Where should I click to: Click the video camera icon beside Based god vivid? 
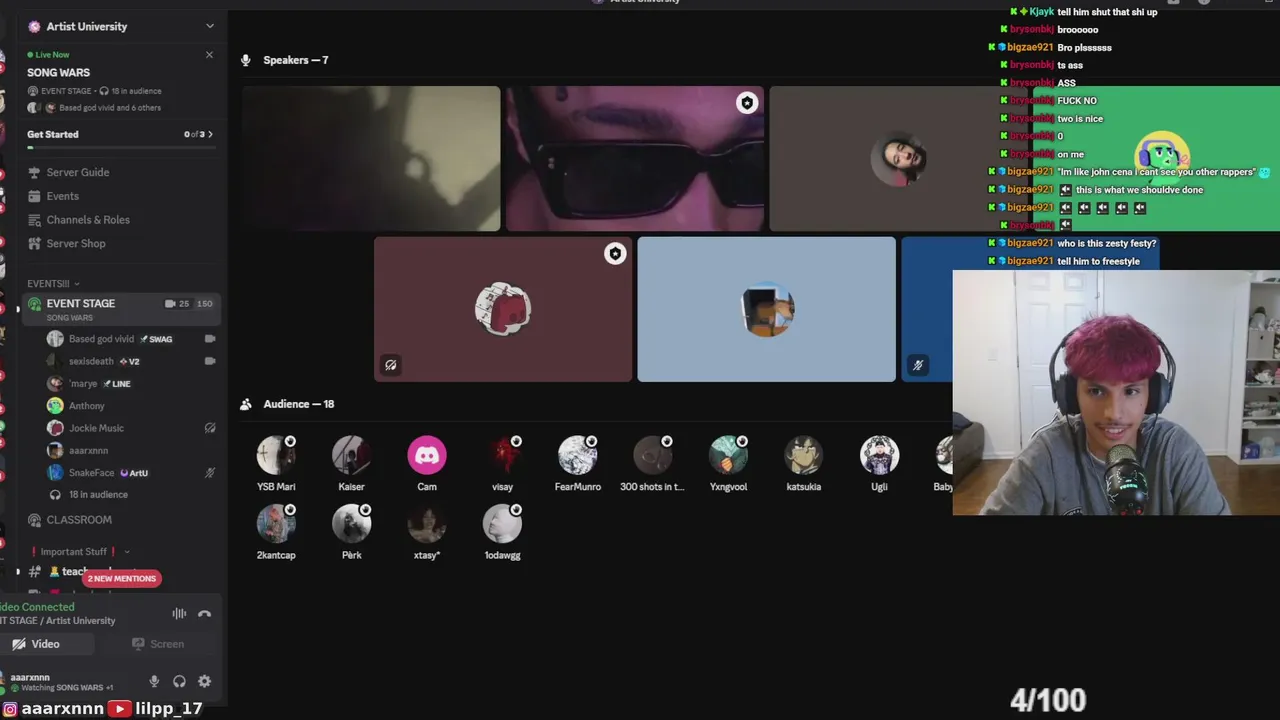point(210,339)
